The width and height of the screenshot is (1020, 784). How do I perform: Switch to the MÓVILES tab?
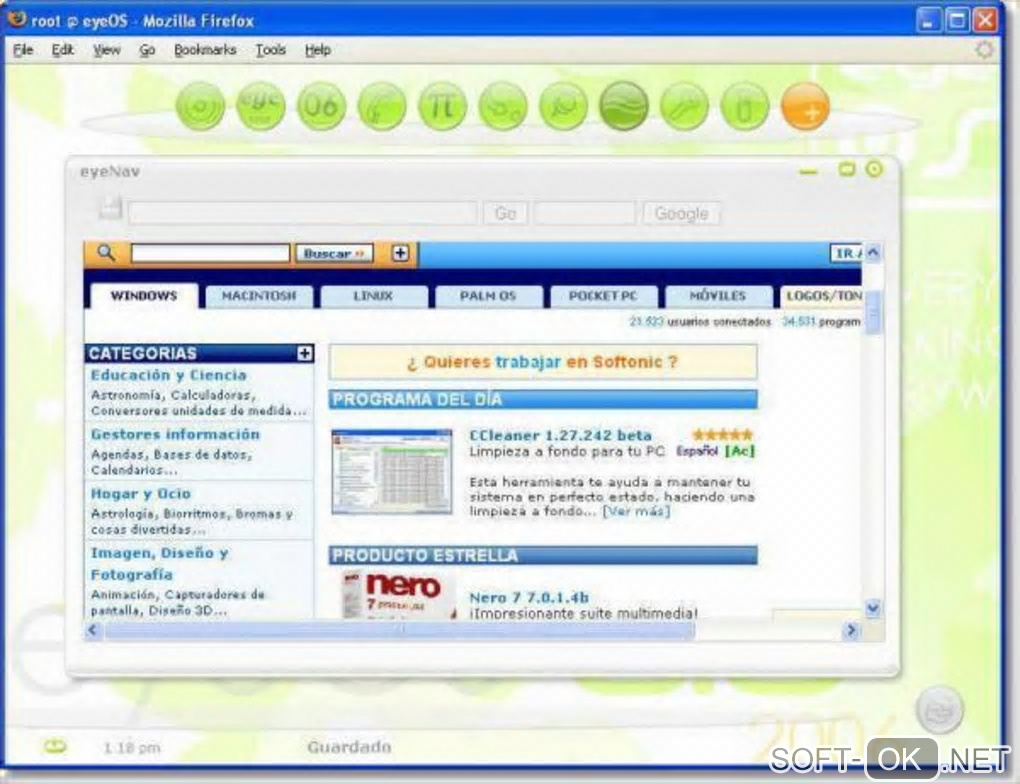coord(718,296)
